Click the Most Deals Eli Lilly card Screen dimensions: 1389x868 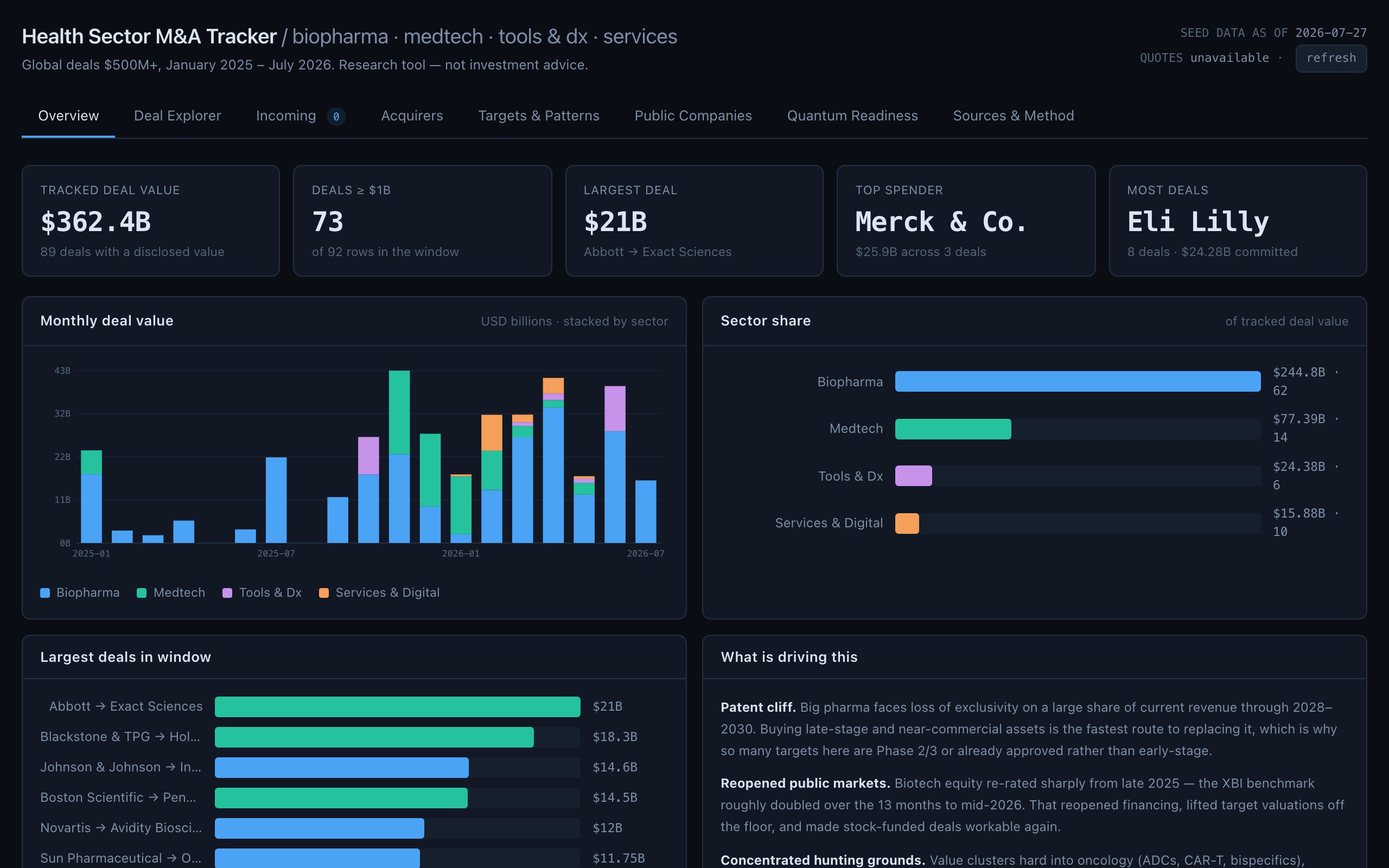[x=1238, y=221]
